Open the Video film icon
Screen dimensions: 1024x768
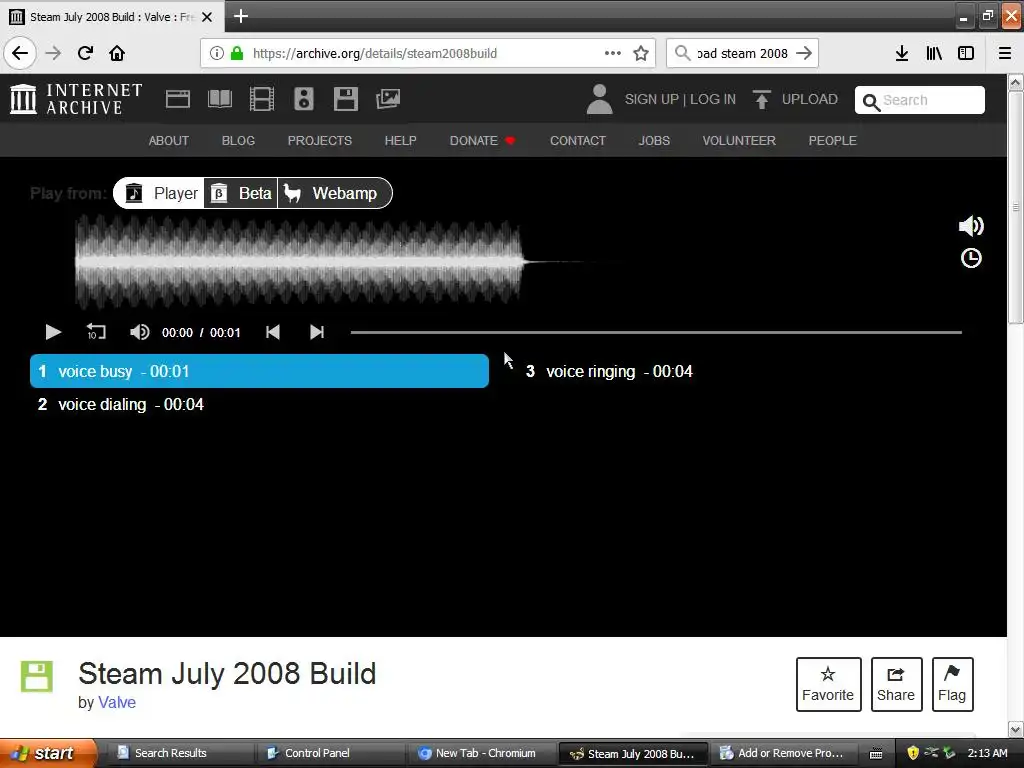tap(262, 99)
